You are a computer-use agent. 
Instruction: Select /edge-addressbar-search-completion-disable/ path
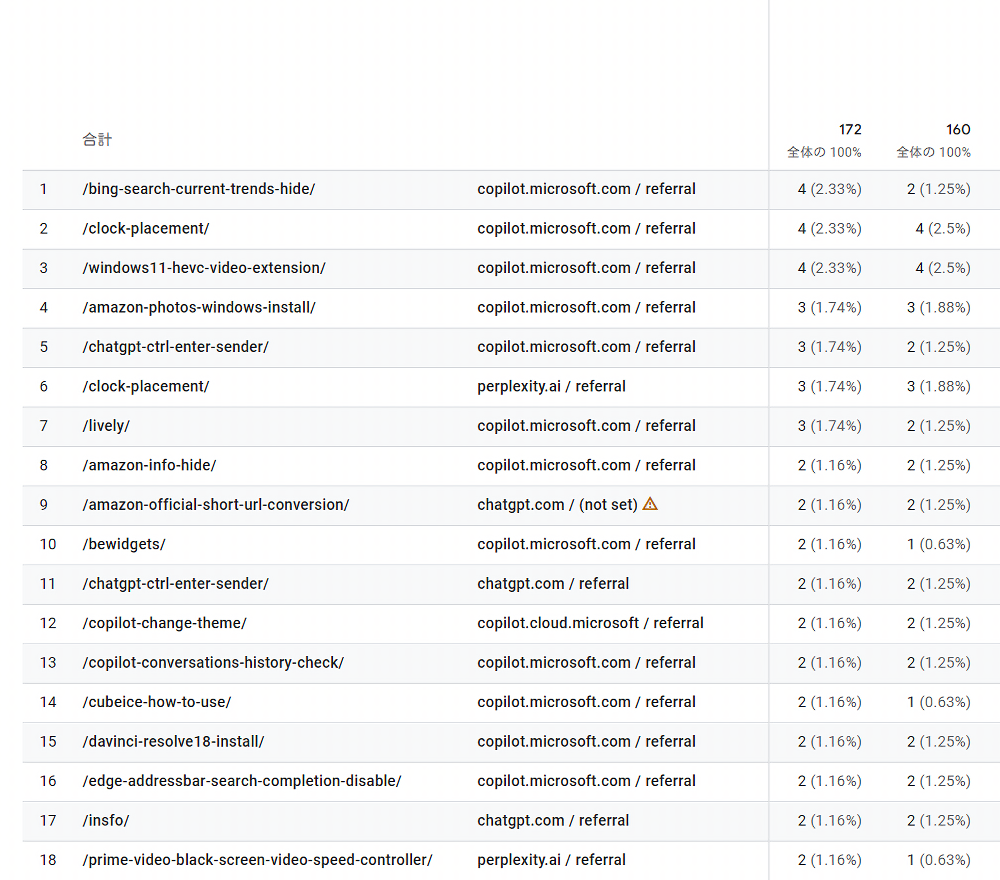pos(242,781)
